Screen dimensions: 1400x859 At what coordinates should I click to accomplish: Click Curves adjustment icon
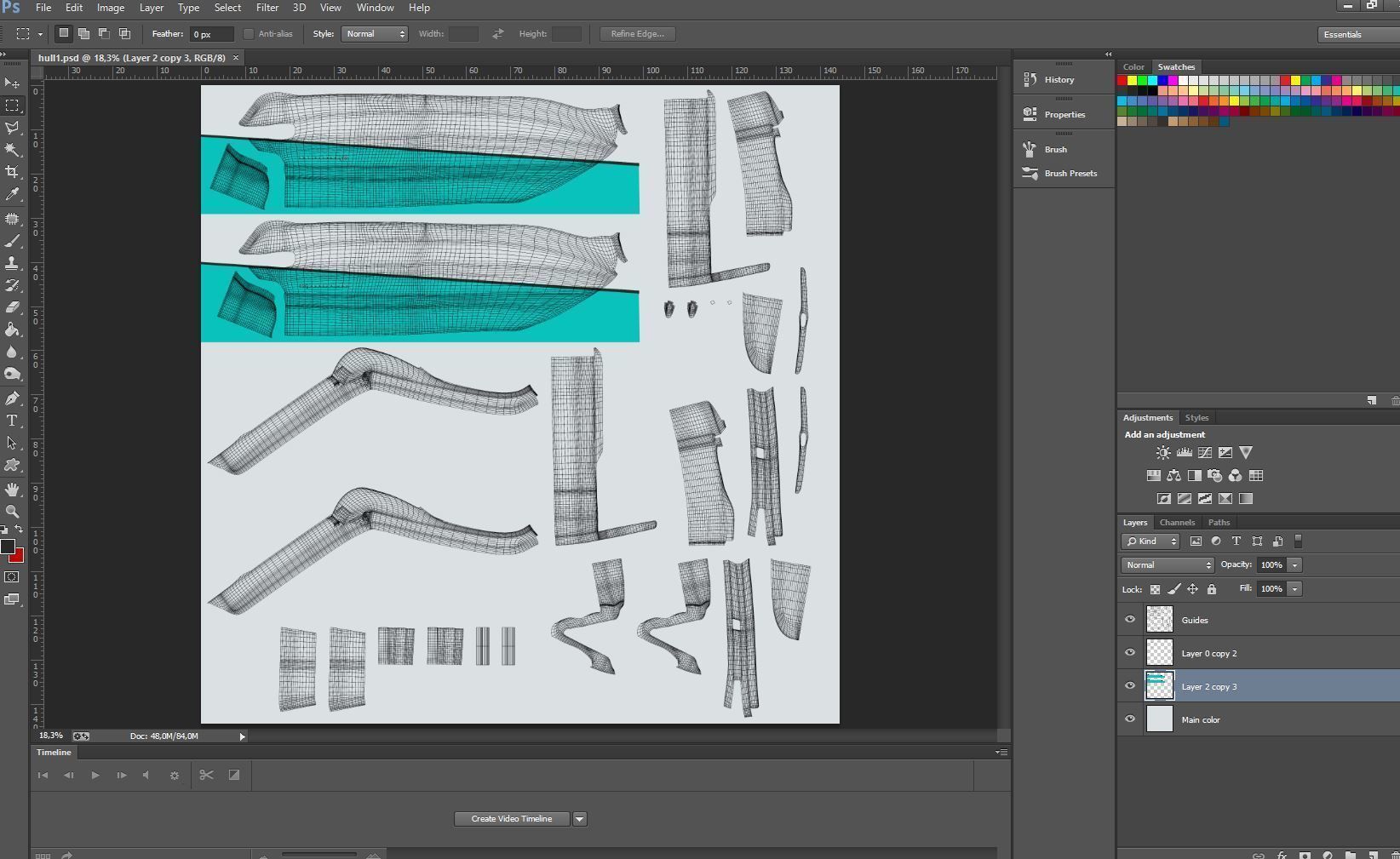tap(1205, 453)
